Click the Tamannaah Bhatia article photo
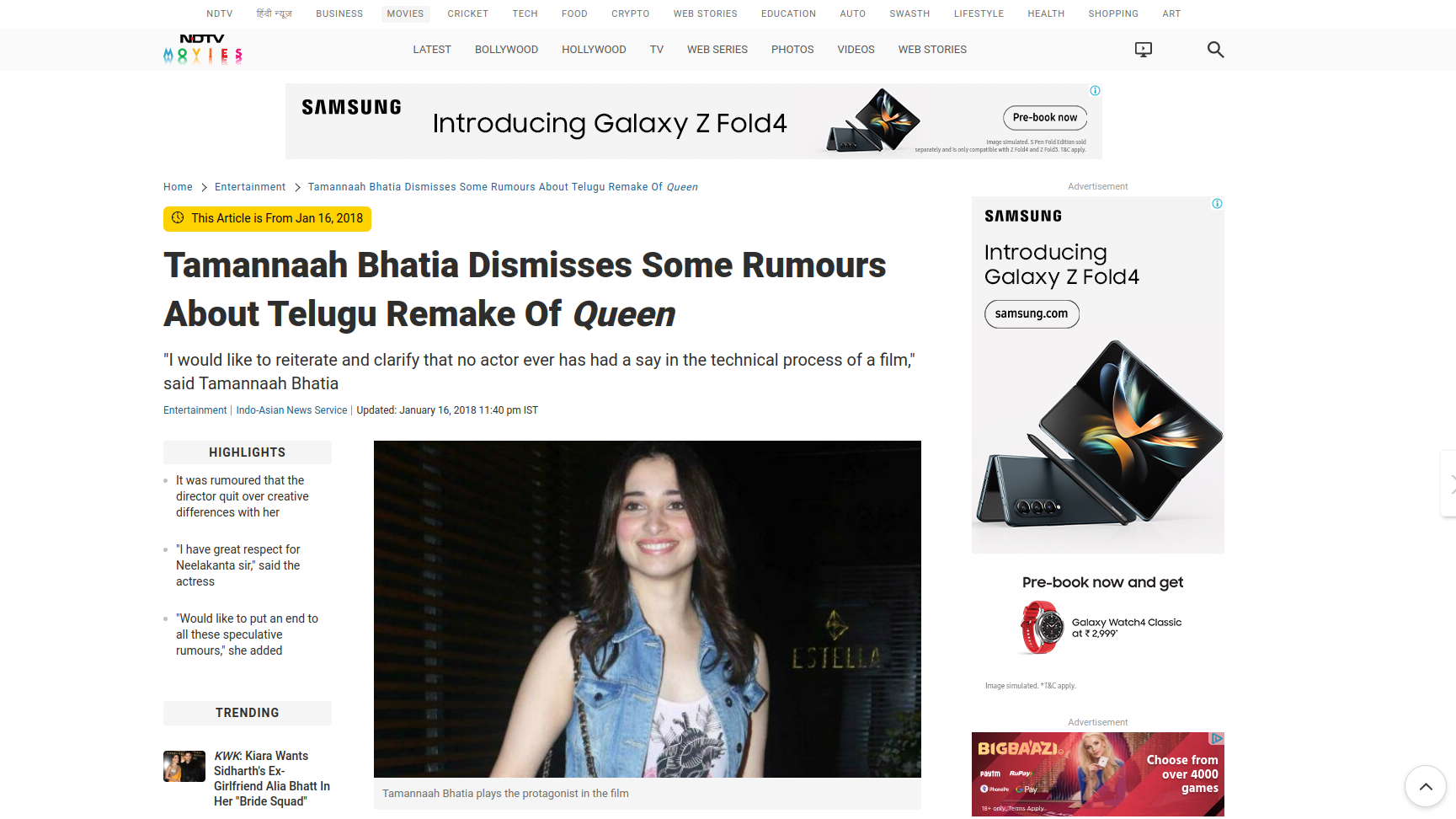This screenshot has width=1456, height=819. coord(648,609)
